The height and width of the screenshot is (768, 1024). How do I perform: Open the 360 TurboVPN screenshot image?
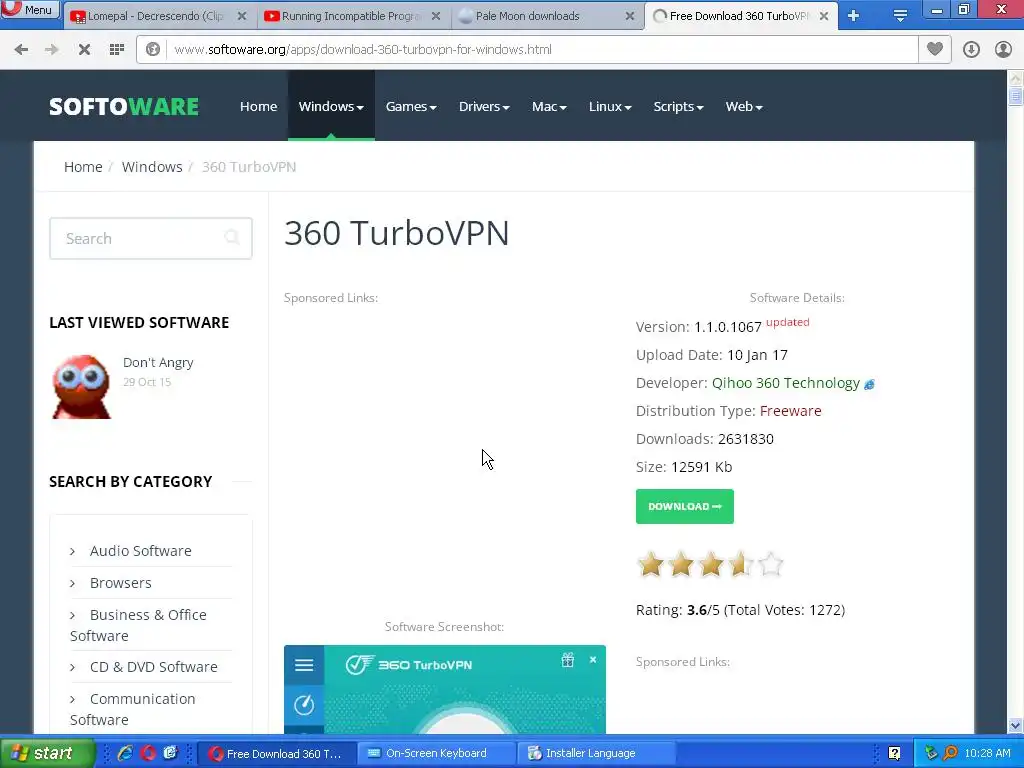click(x=445, y=689)
